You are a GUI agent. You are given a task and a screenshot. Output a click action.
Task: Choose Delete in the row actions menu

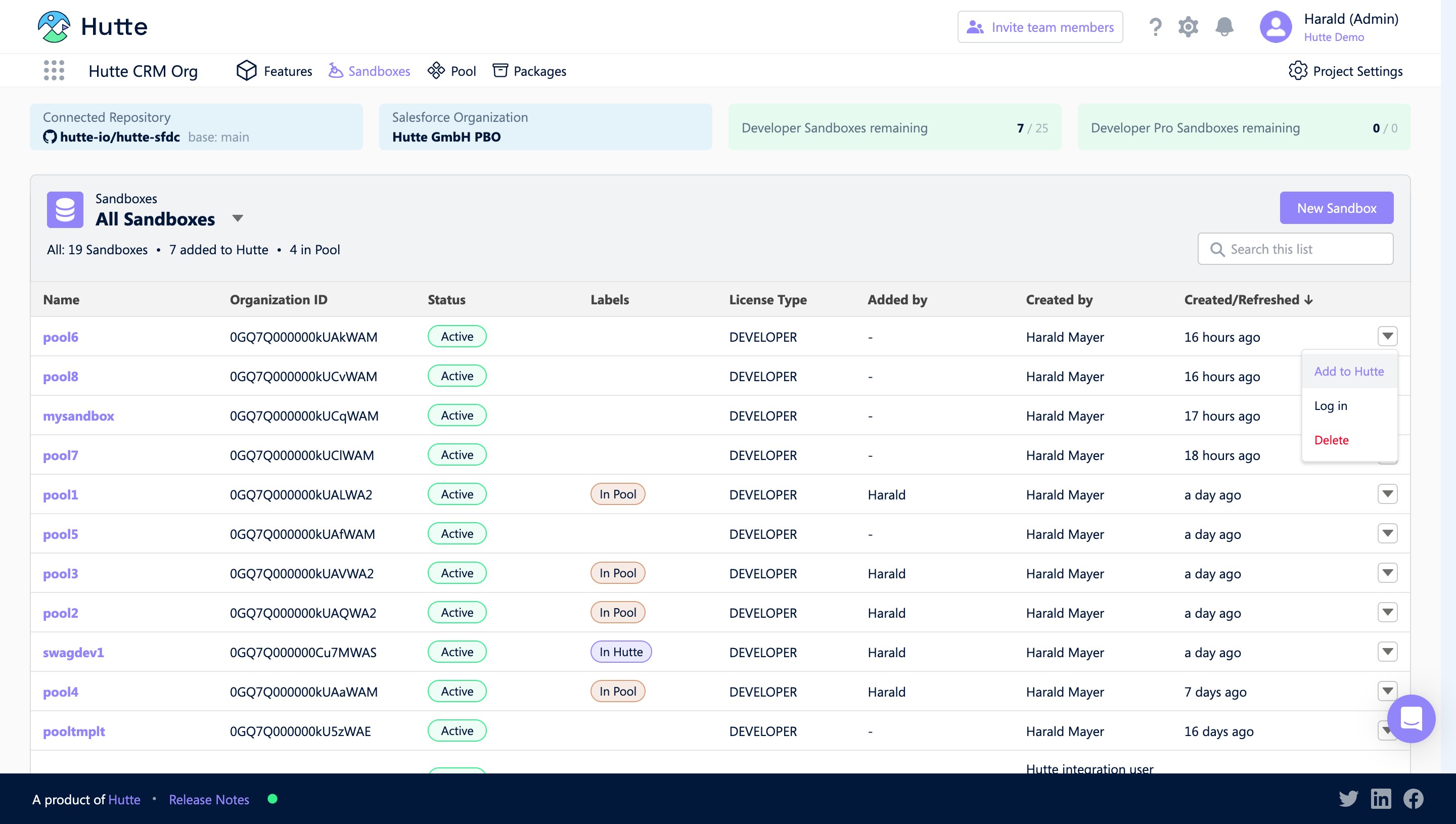click(1331, 440)
